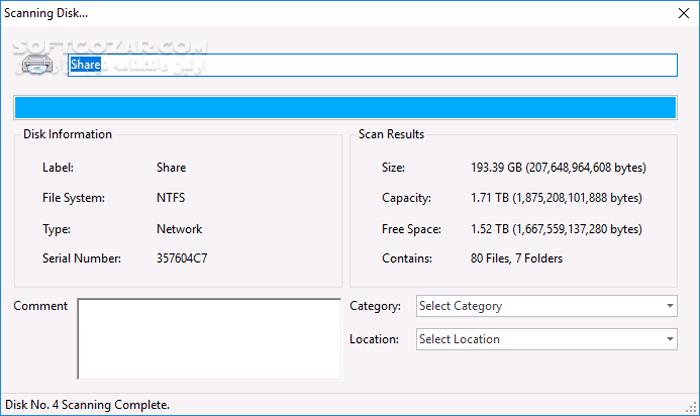Open the Select Category dropdown

(546, 306)
